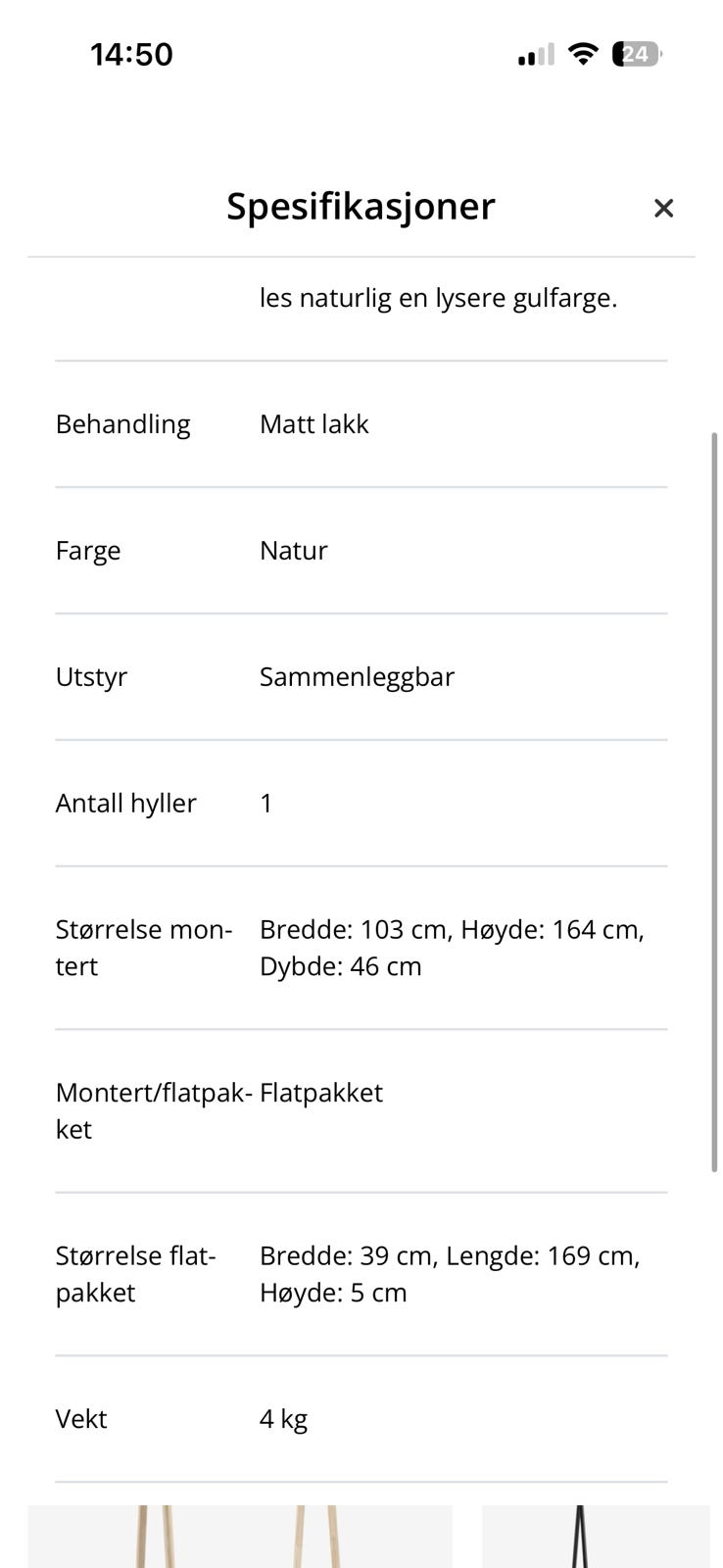
Task: Tap the Montert/flatpakket row label
Action: 154,1111
